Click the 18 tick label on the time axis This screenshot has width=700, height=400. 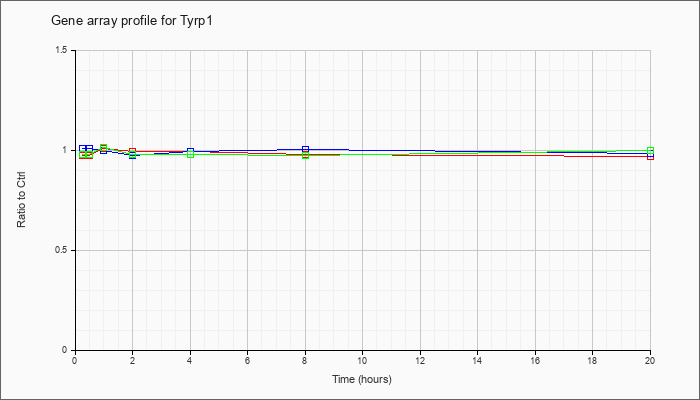592,360
